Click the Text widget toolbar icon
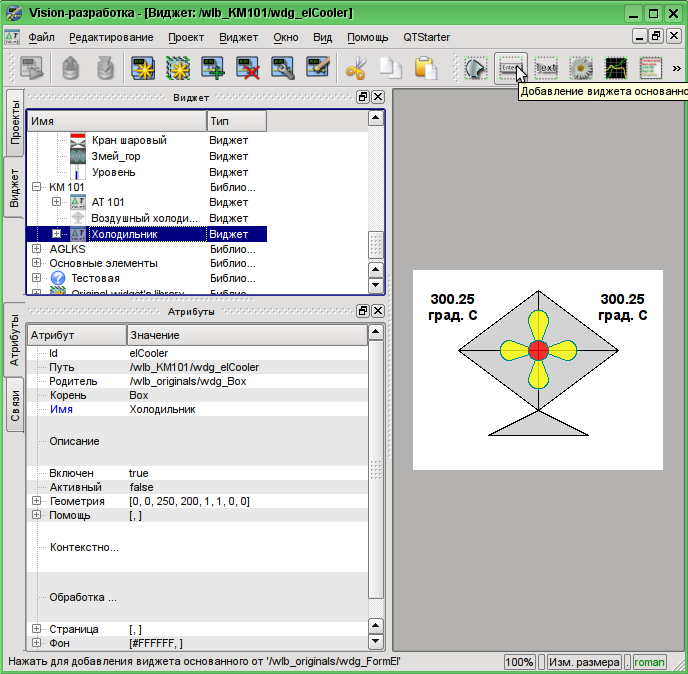The image size is (688, 674). tap(545, 68)
